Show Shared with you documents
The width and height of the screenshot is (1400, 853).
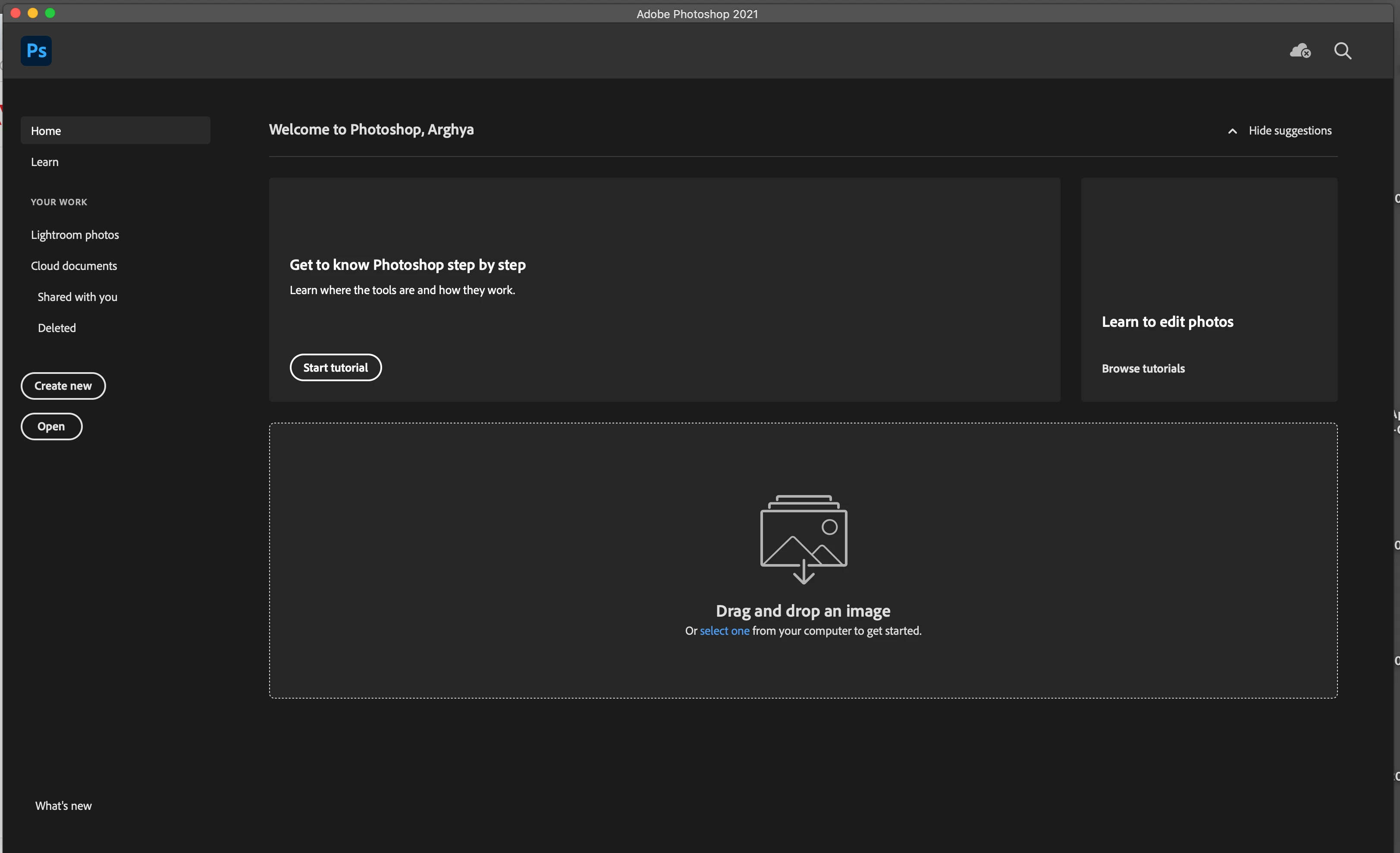pos(78,297)
